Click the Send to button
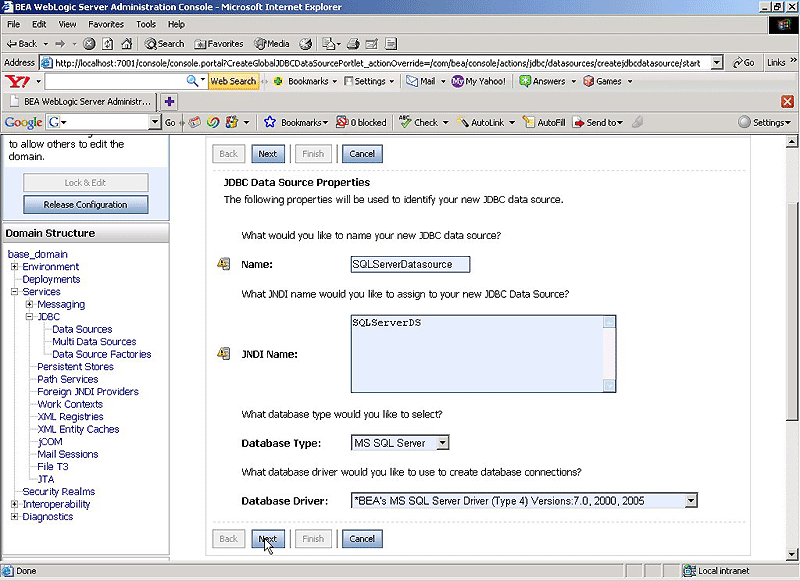The image size is (800, 581). pos(598,122)
